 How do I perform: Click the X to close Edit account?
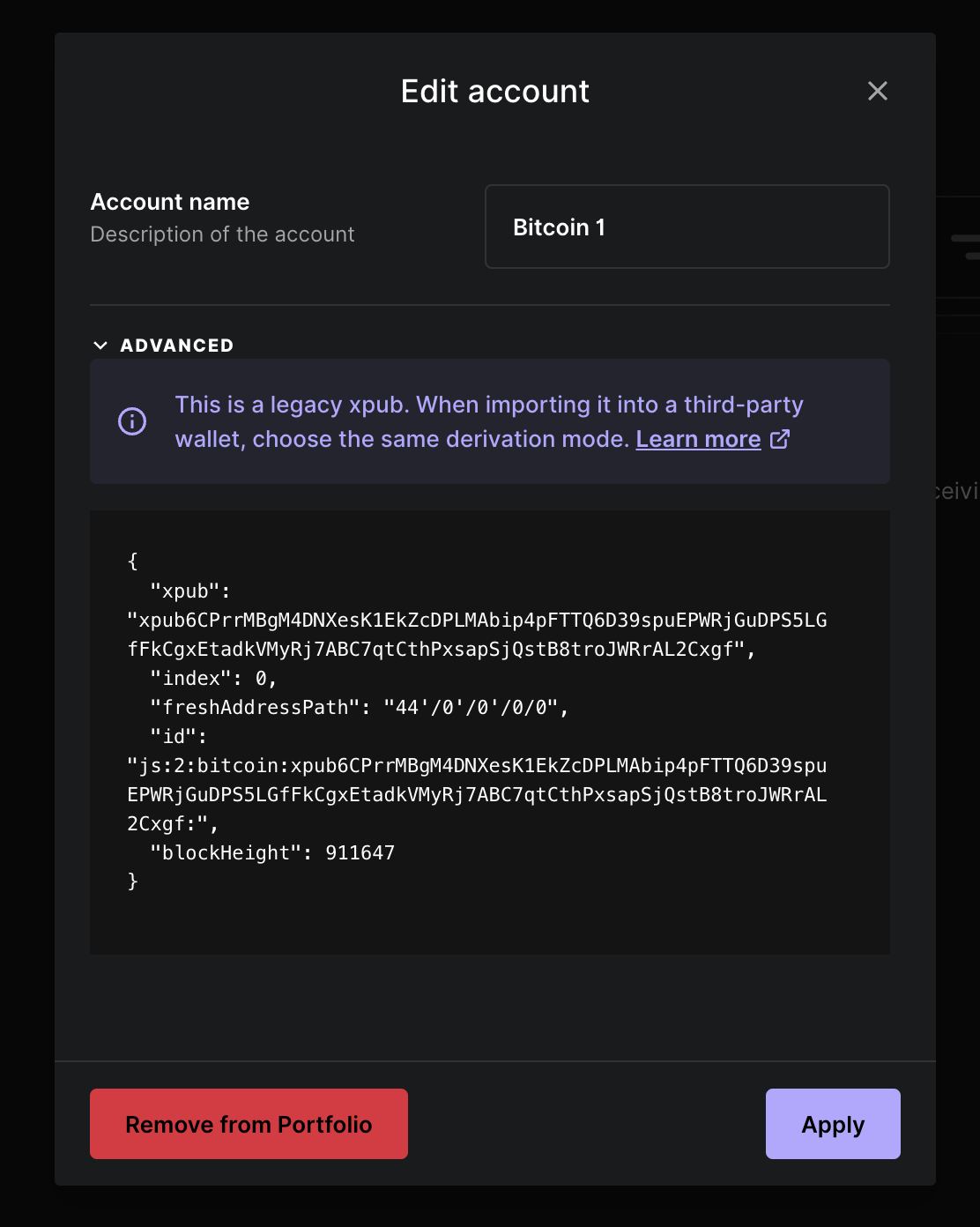[878, 91]
